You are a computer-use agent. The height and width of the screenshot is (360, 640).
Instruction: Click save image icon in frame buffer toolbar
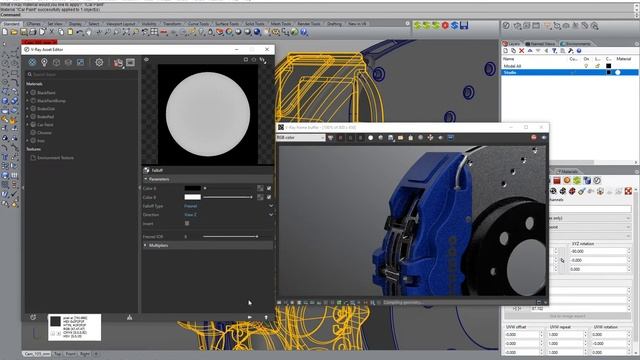pyautogui.click(x=391, y=138)
